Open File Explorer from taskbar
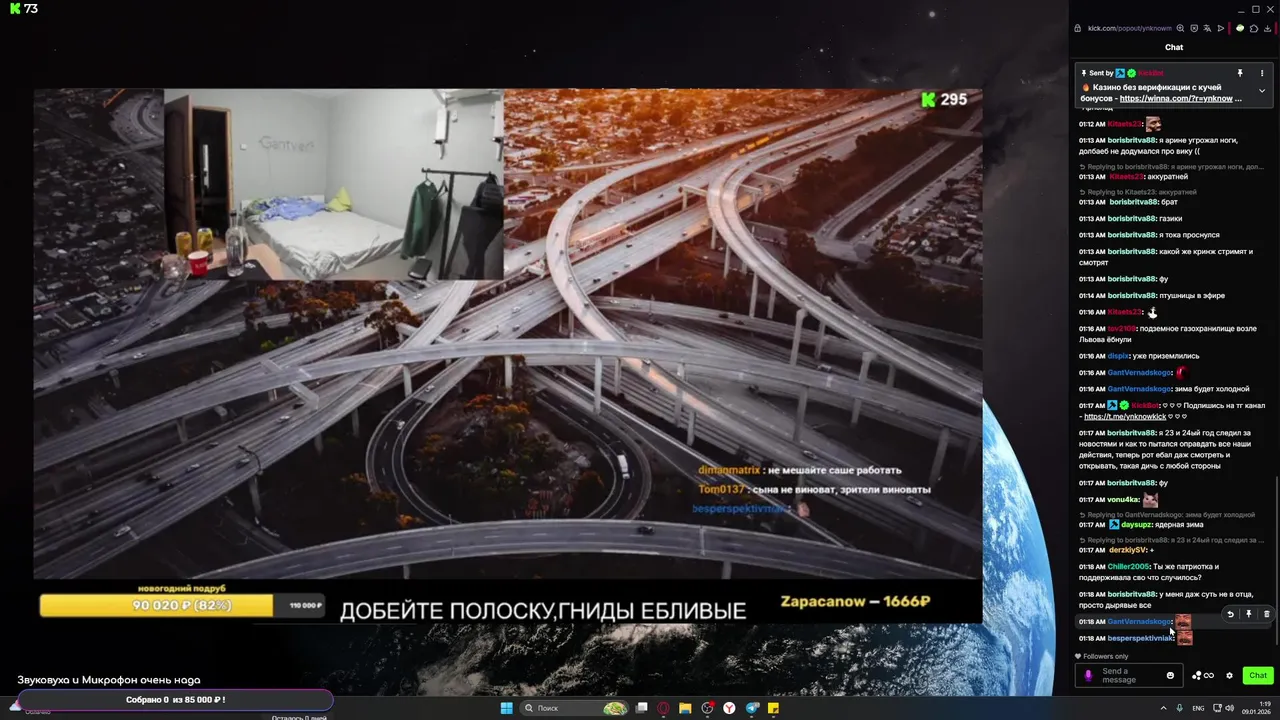This screenshot has width=1280, height=720. tap(686, 708)
